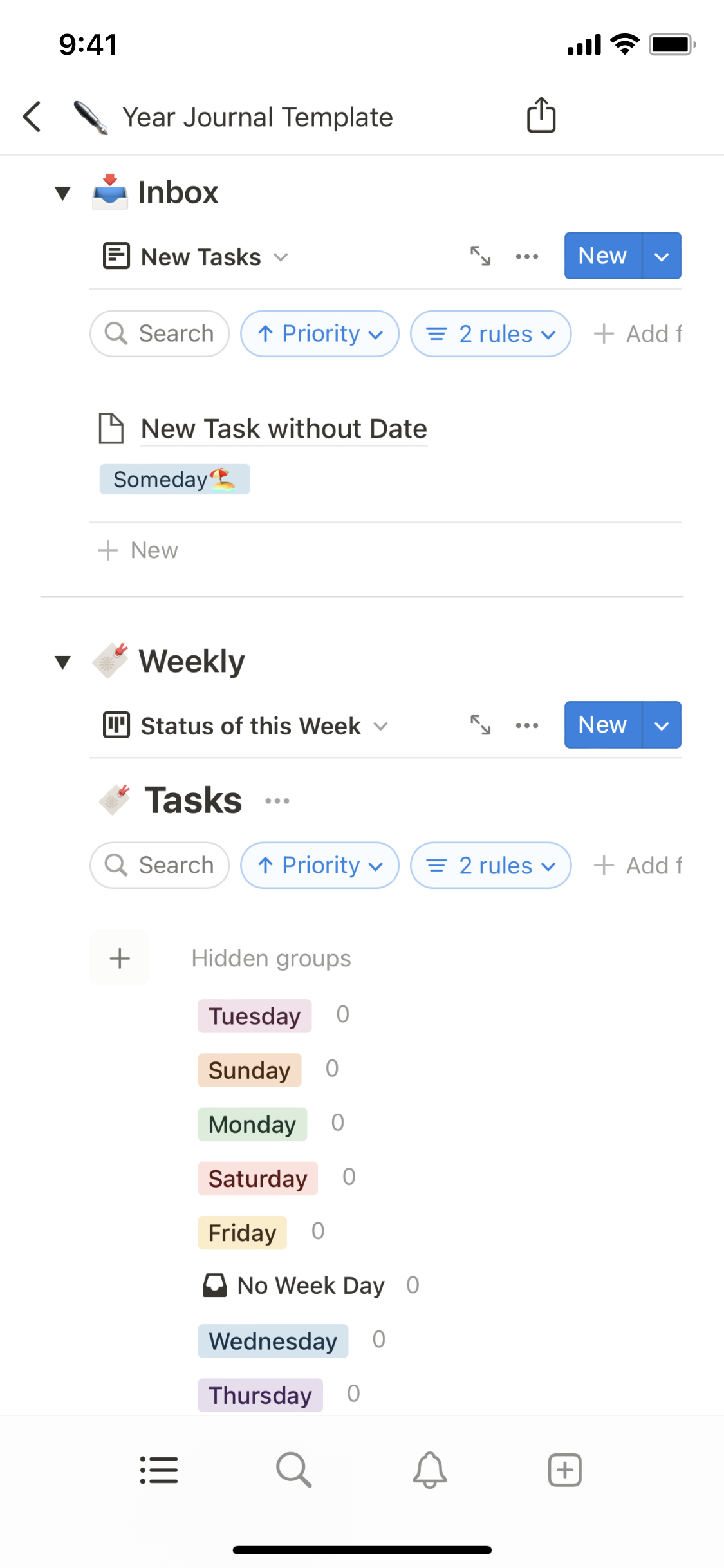
Task: Tap the Search field in Inbox
Action: click(x=159, y=333)
